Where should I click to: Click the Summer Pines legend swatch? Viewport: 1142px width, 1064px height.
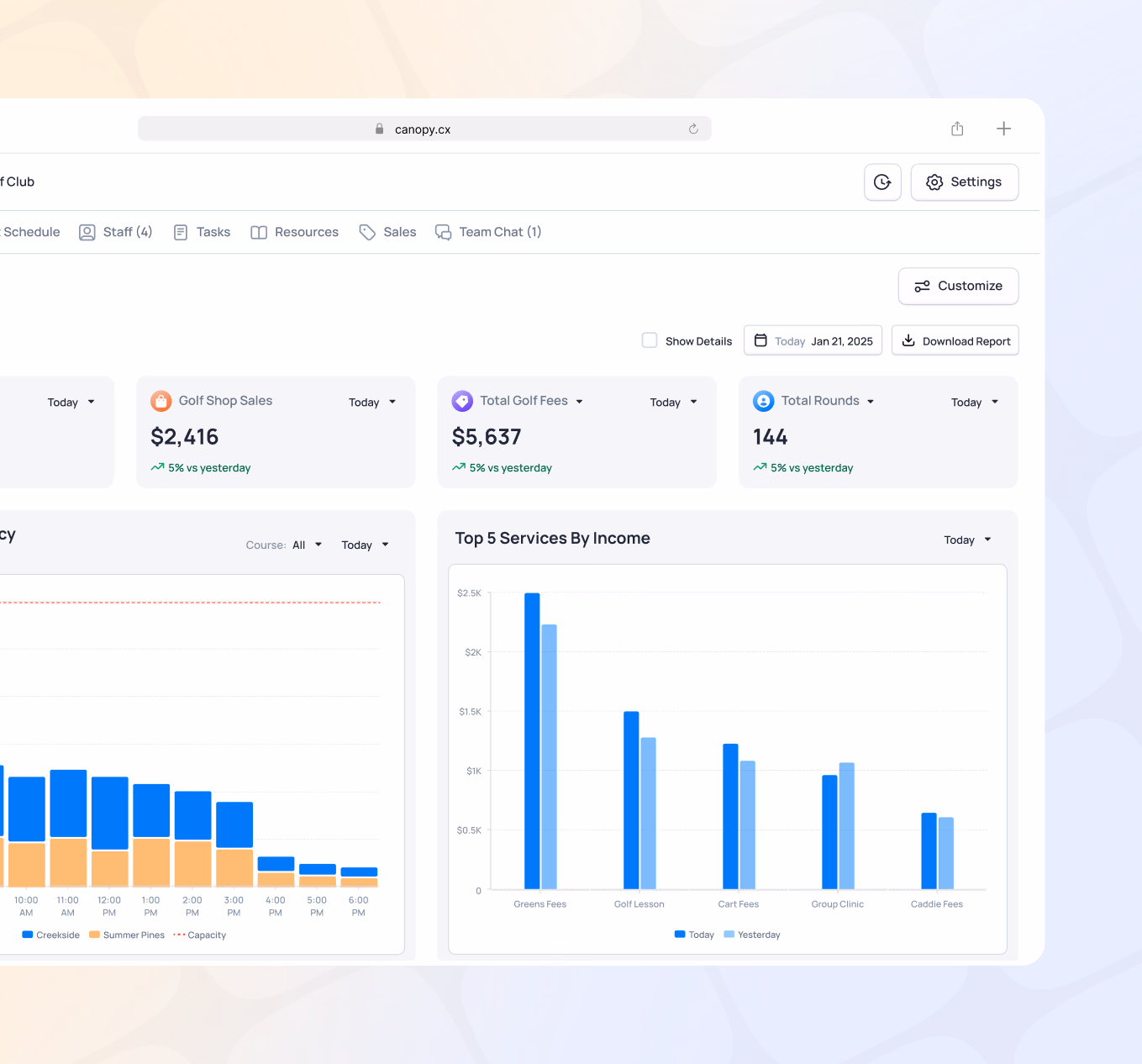(94, 935)
